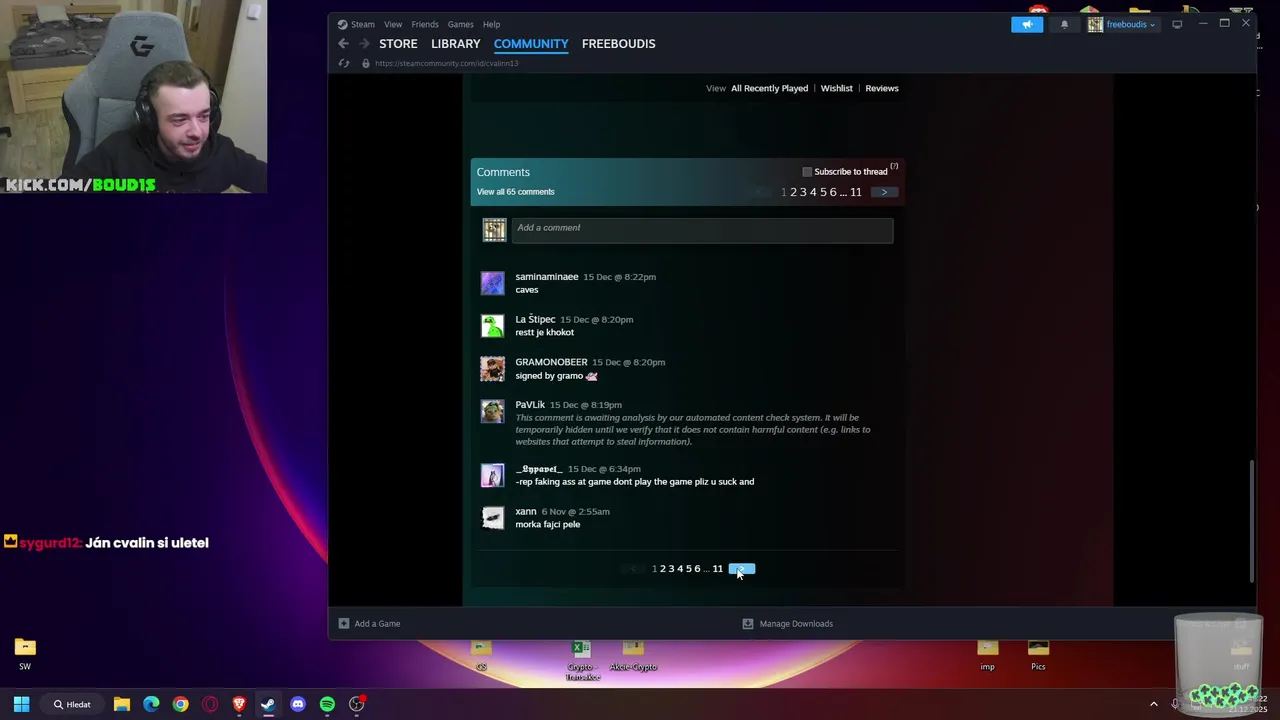
Task: Switch to Big Picture mode with the monitor icon
Action: [x=1177, y=24]
